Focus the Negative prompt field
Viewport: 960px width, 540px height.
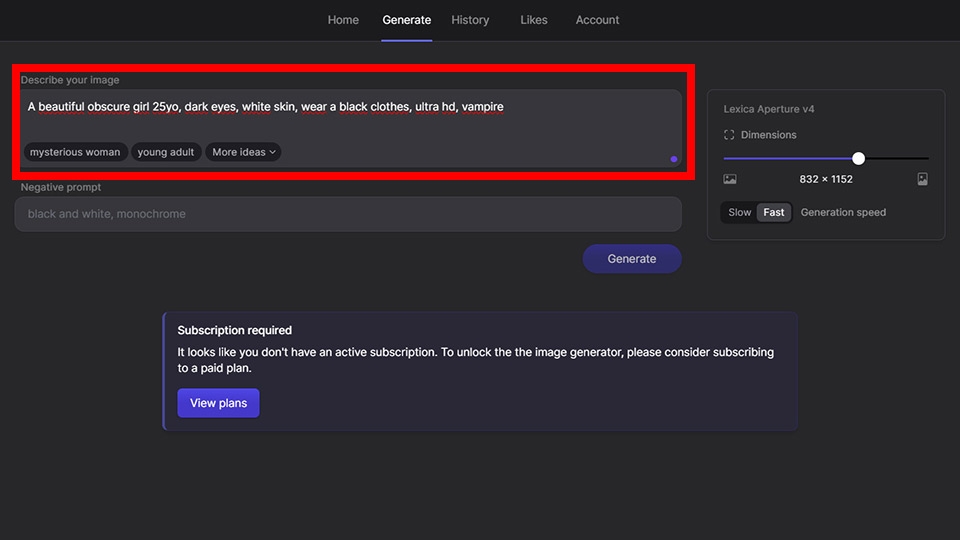tap(348, 214)
